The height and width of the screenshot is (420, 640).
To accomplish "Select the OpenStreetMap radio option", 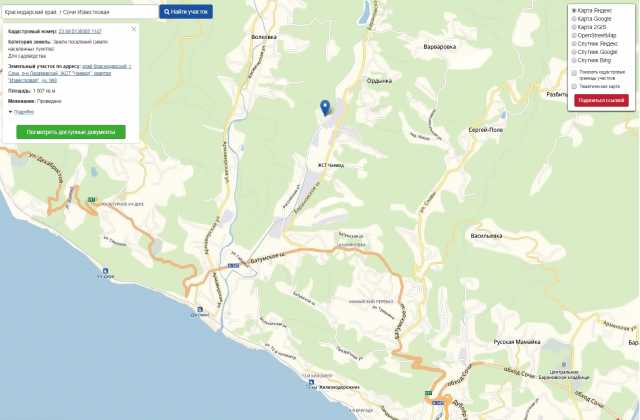I will click(x=574, y=36).
